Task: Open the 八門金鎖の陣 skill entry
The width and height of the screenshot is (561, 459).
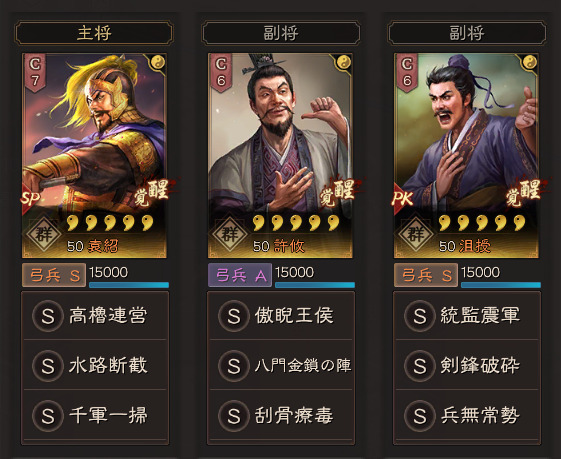Action: coord(281,365)
